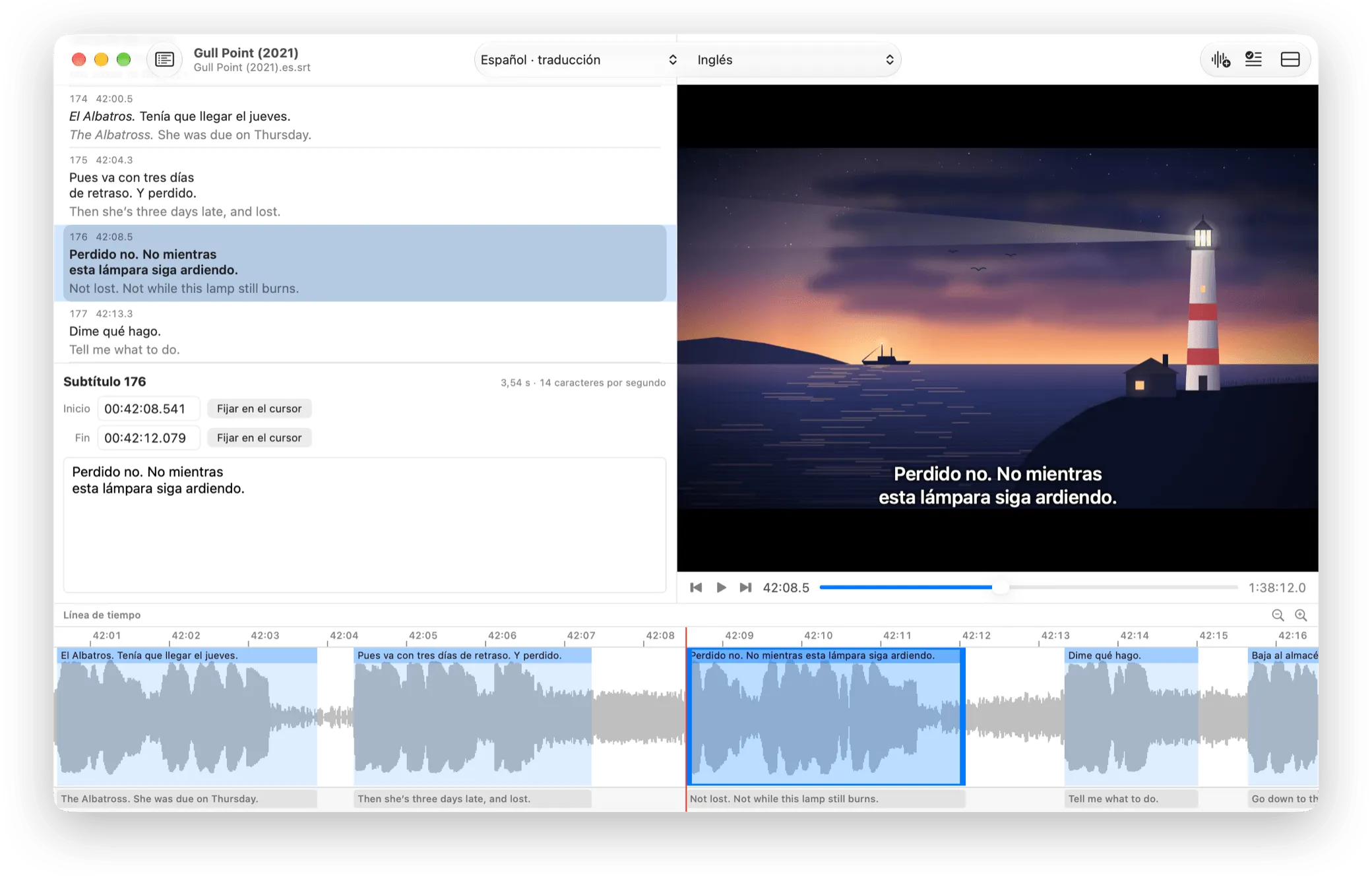The height and width of the screenshot is (885, 1372).
Task: Click translation track 'Not lost. Not while'
Action: click(x=826, y=799)
